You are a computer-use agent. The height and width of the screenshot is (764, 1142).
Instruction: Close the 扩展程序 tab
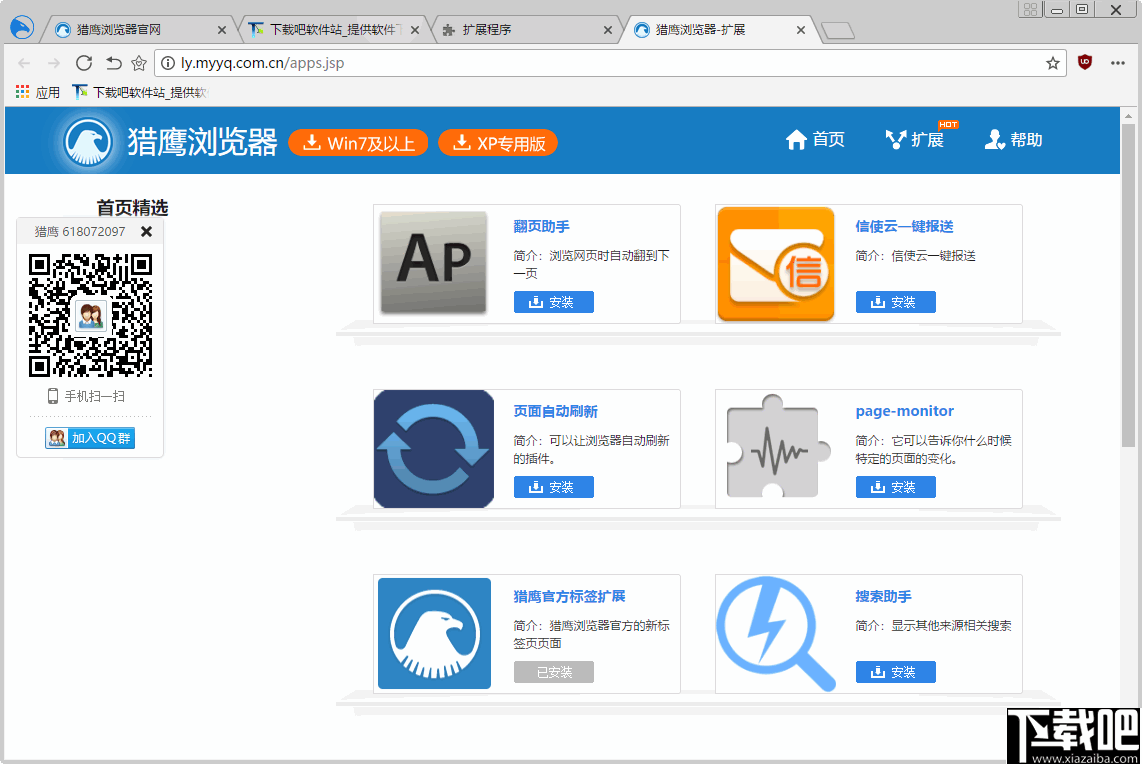608,30
